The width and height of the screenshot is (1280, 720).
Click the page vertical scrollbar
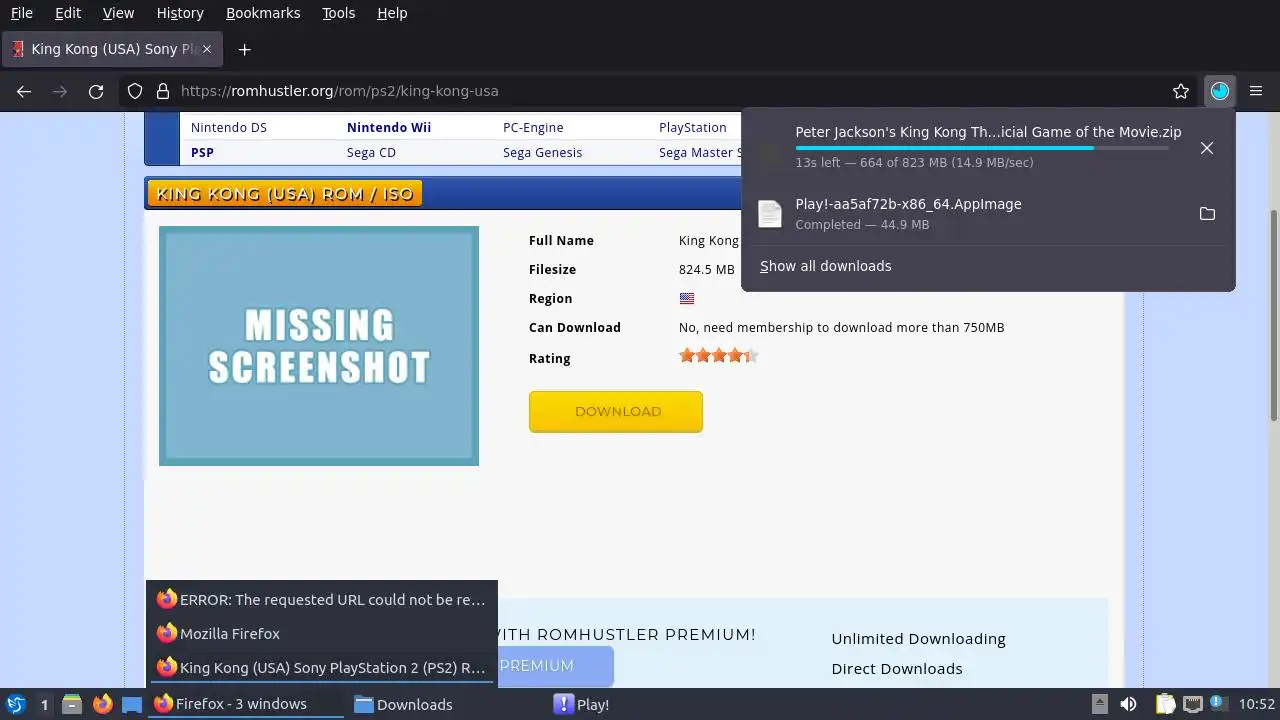click(x=1274, y=315)
